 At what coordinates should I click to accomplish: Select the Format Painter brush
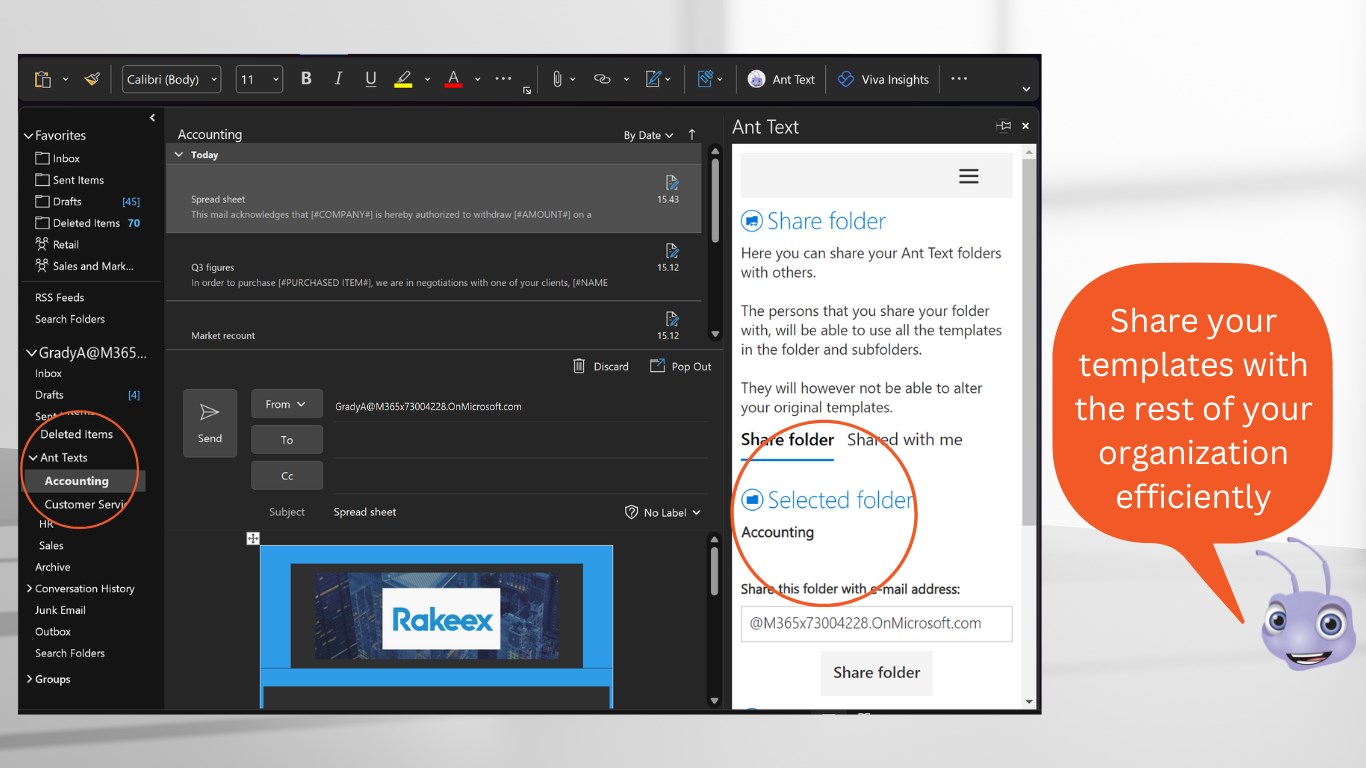click(92, 79)
